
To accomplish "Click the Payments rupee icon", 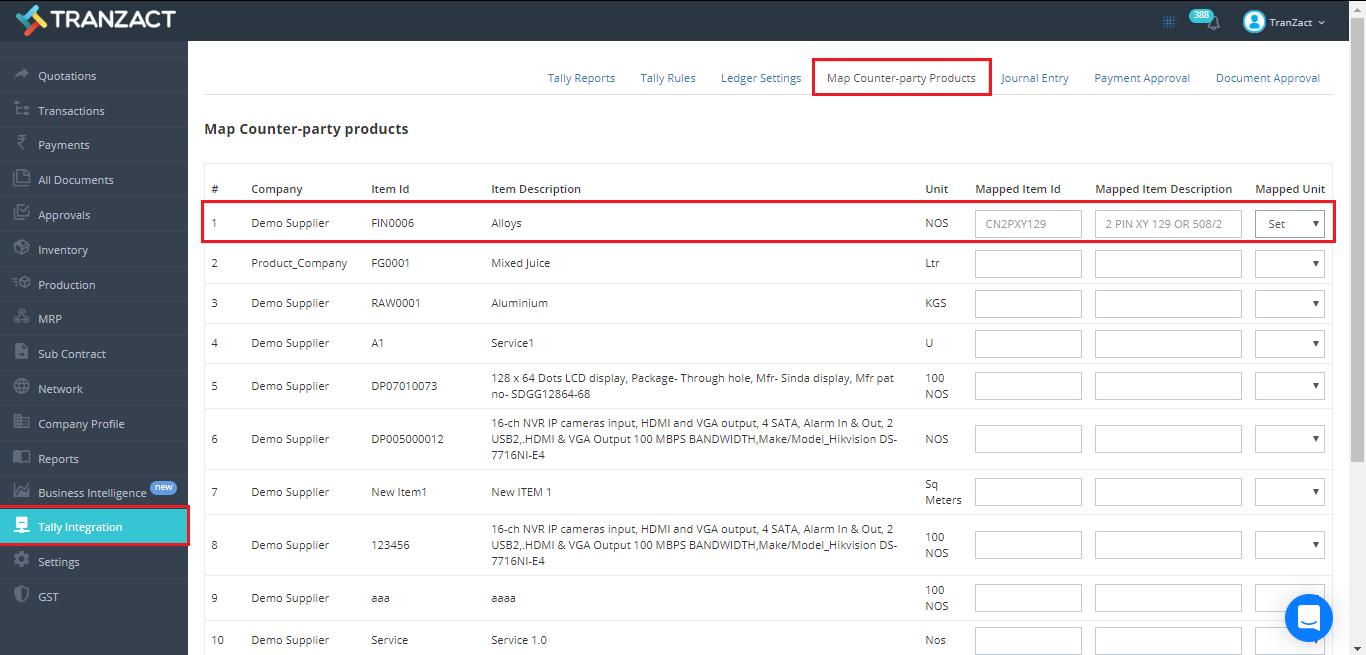I will tap(21, 144).
